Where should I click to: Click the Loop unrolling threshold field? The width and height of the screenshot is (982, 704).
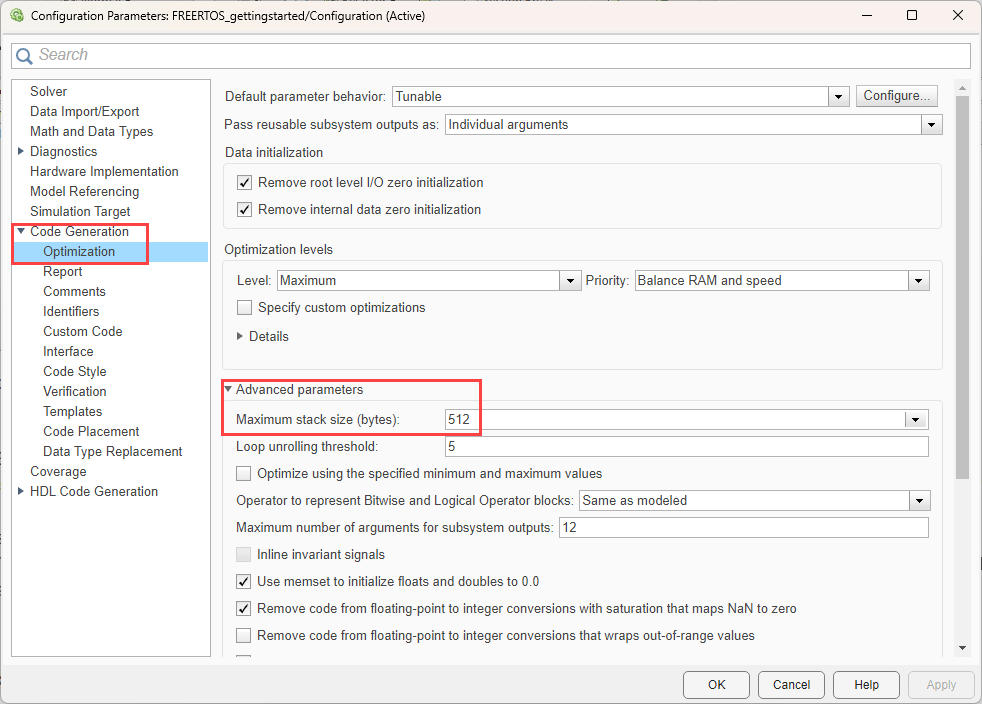click(x=686, y=447)
